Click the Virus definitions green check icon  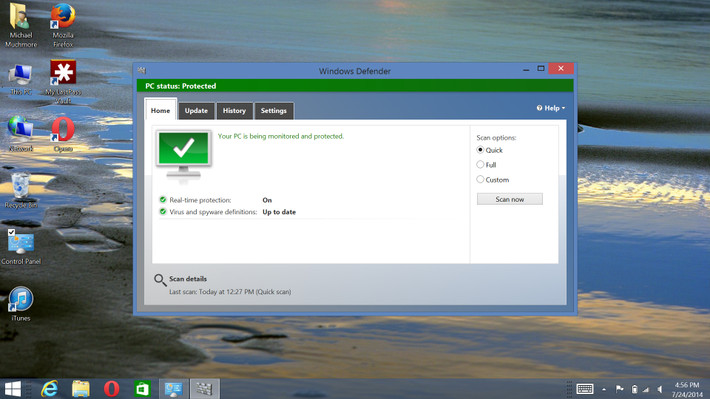(163, 212)
